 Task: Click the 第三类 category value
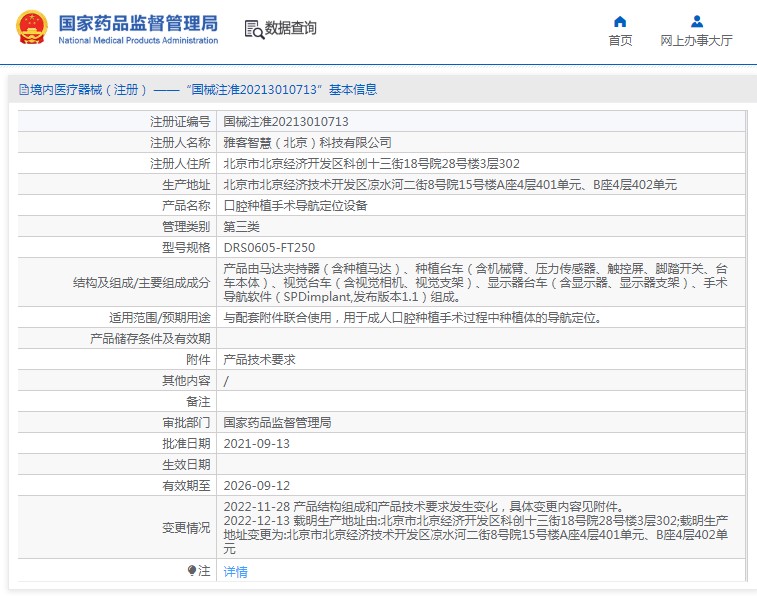[241, 227]
